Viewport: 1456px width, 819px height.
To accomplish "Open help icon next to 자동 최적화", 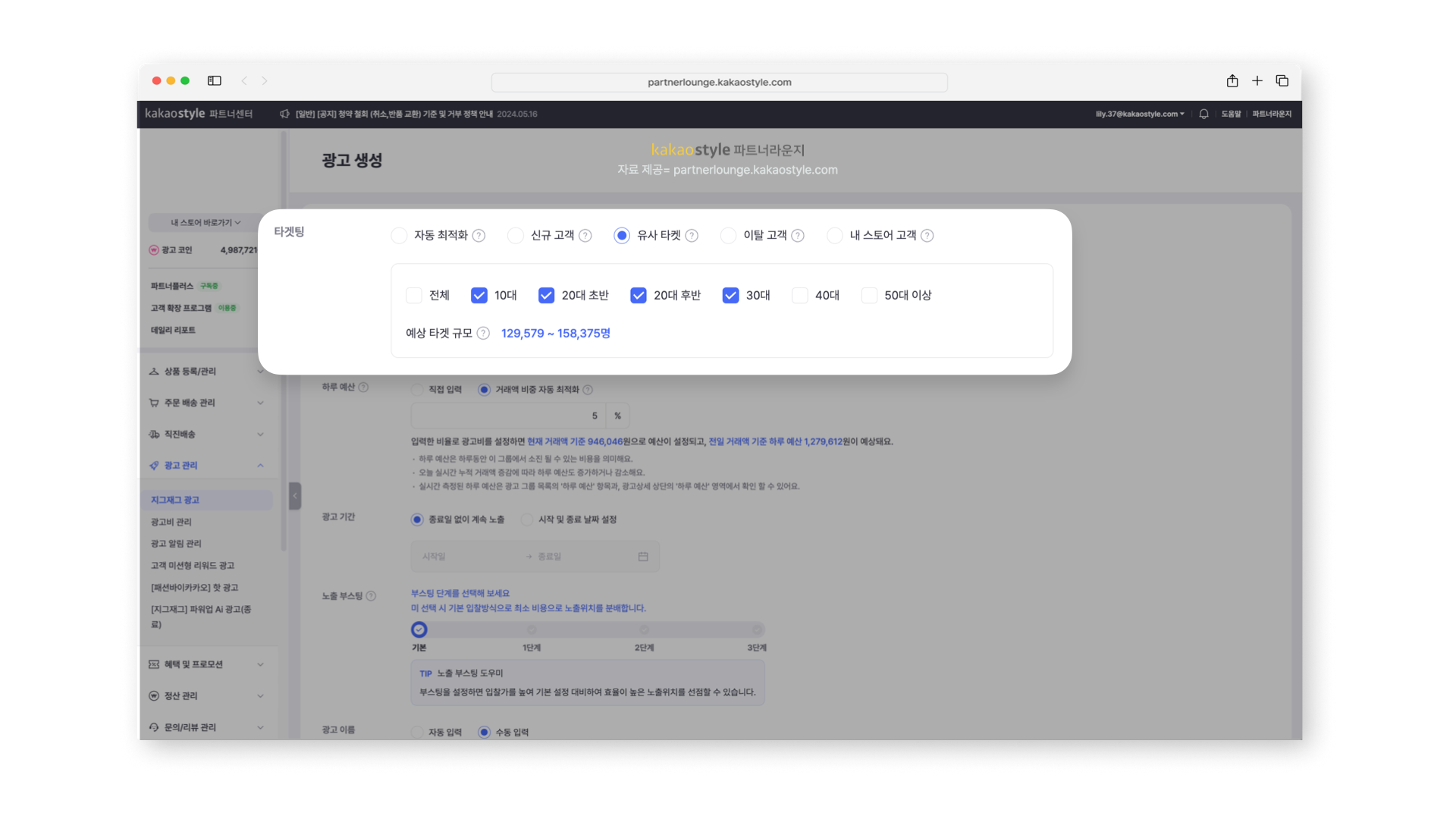I will (x=479, y=236).
